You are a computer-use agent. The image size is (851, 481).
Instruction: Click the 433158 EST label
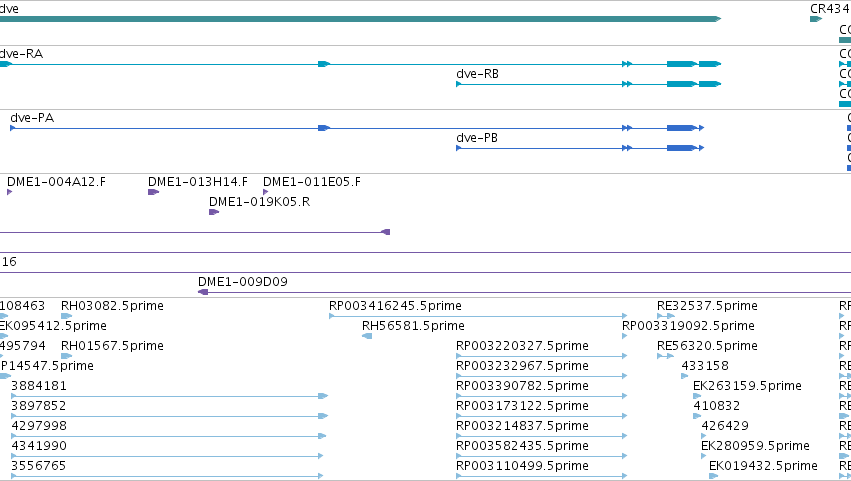click(705, 366)
